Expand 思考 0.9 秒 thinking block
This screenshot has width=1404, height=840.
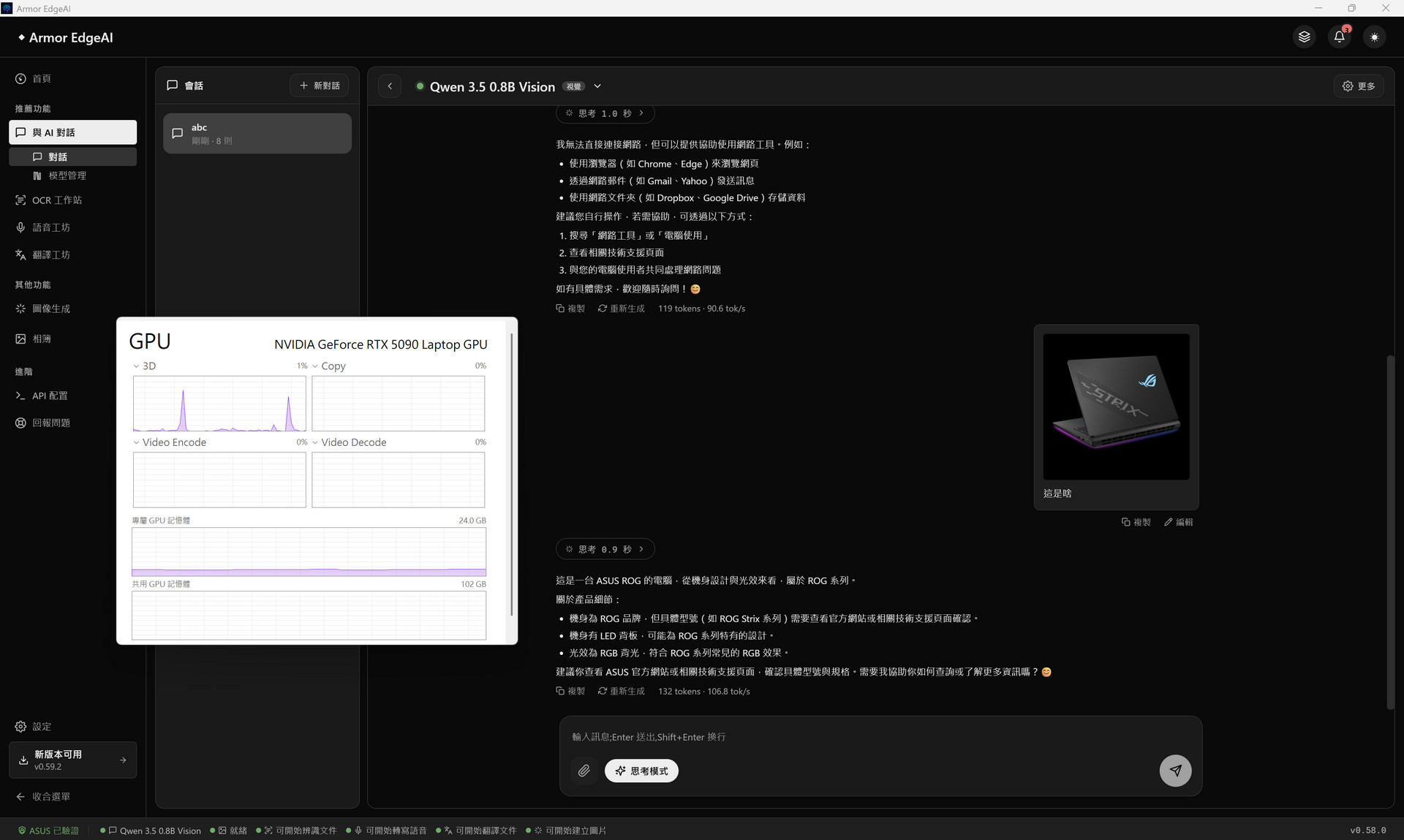click(605, 549)
